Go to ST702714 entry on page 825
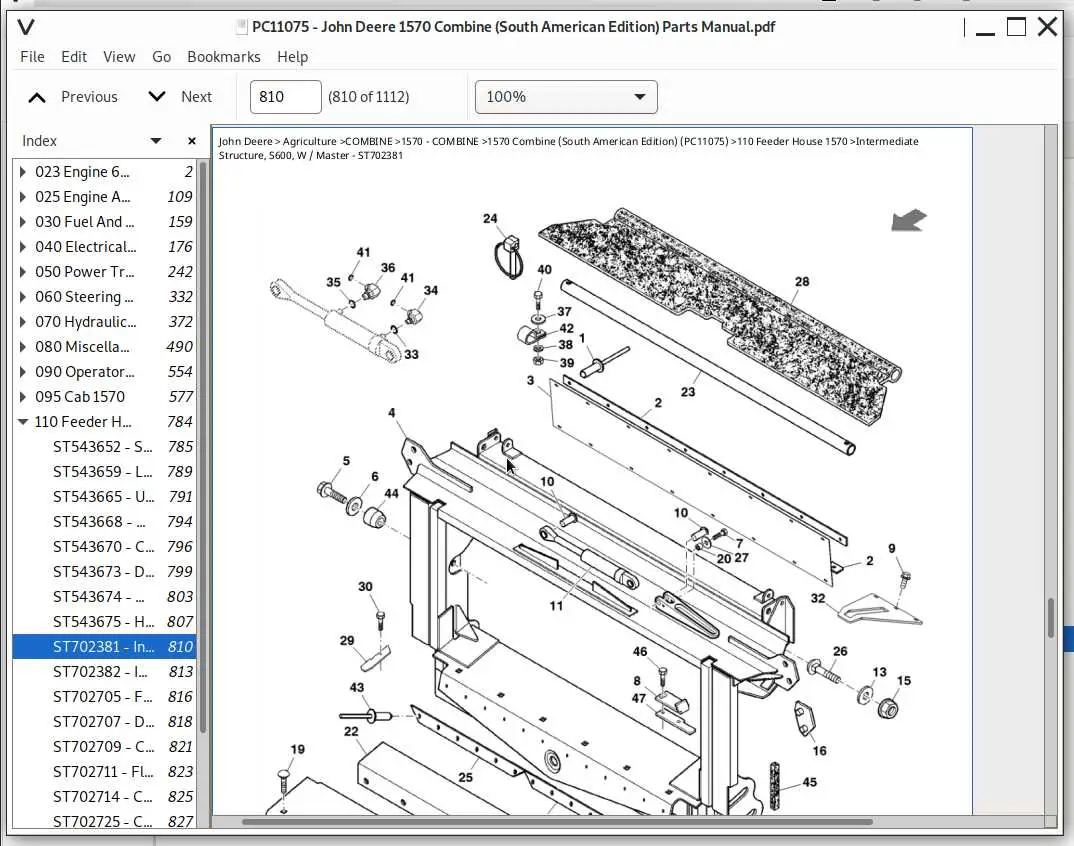 point(104,797)
